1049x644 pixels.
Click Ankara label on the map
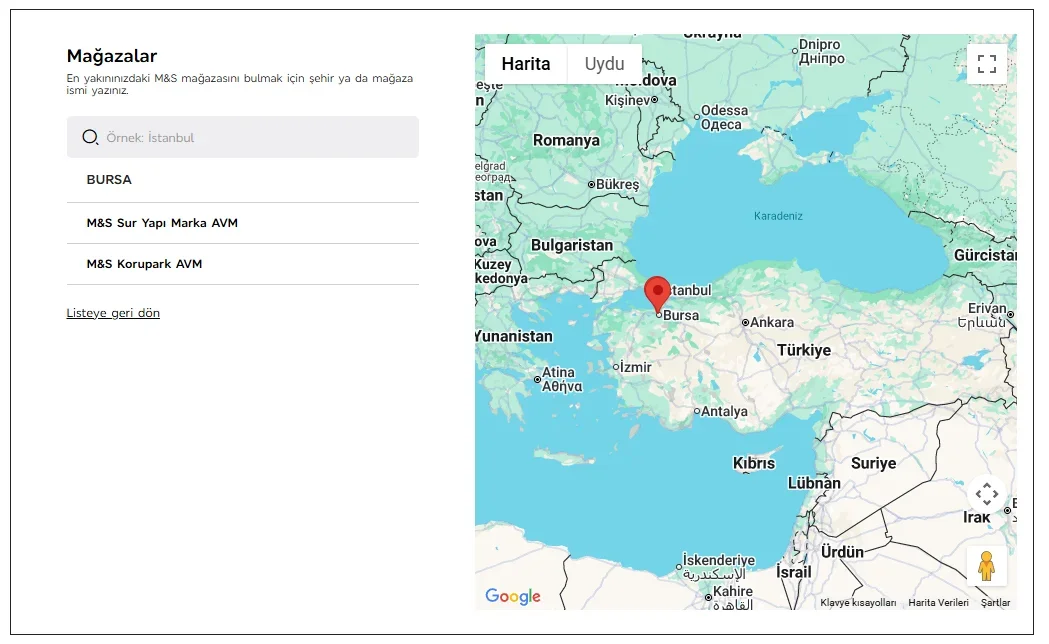click(771, 322)
